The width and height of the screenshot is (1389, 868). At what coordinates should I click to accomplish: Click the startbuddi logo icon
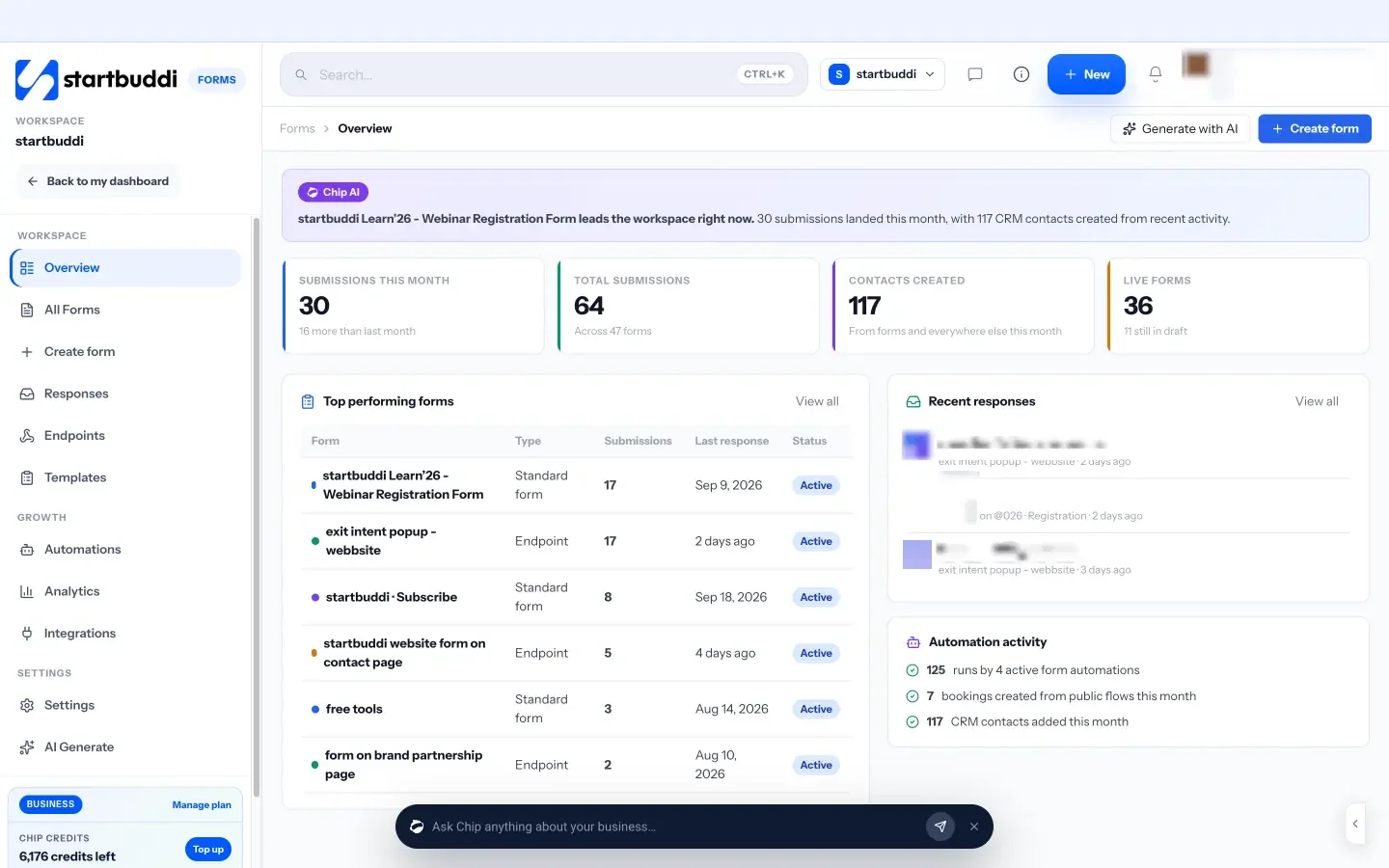click(x=37, y=80)
